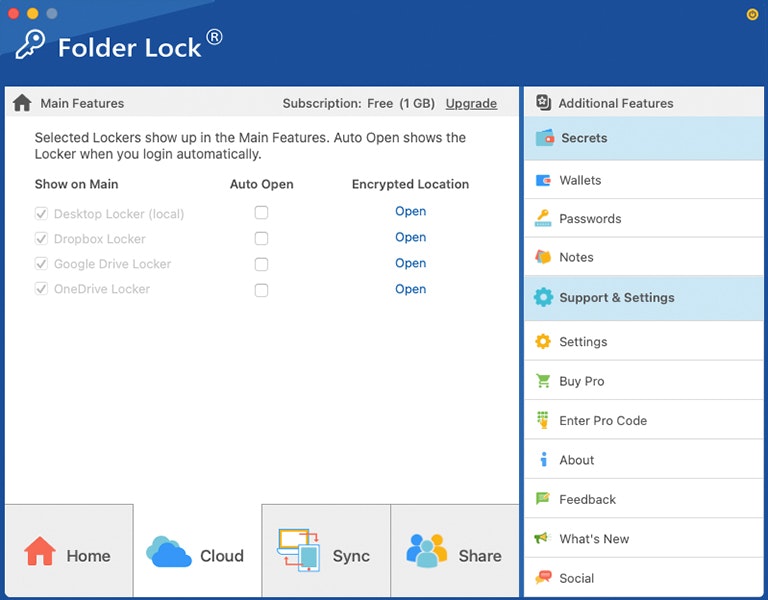Open encrypted location of Desktop Locker
768x600 pixels.
coord(410,211)
